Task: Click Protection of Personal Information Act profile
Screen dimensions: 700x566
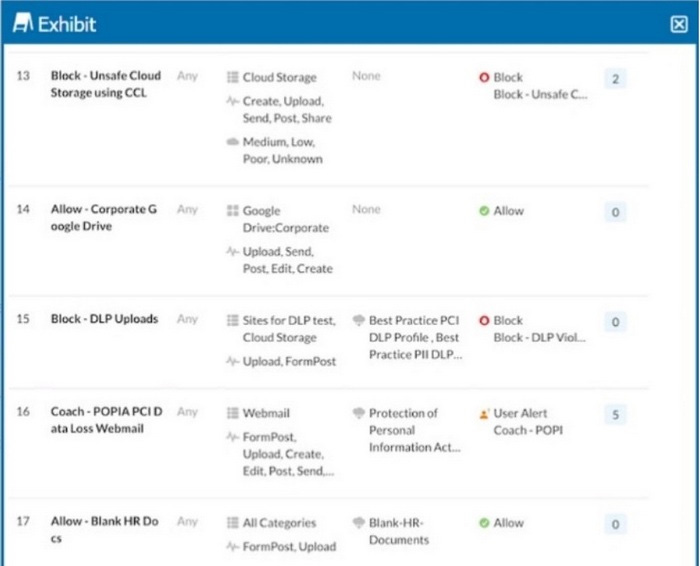Action: click(415, 430)
